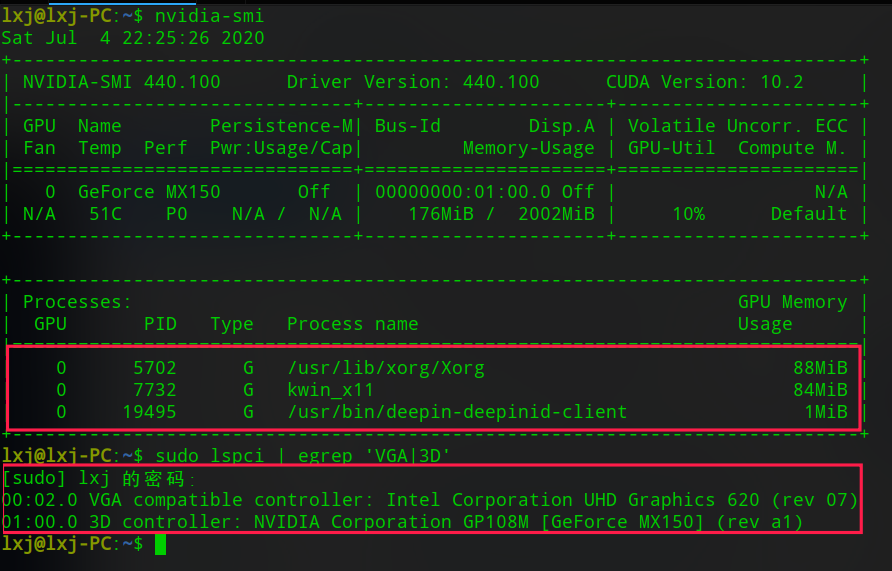892x571 pixels.
Task: Click 'Pwr:Usage/Cap' header text
Action: coord(281,148)
